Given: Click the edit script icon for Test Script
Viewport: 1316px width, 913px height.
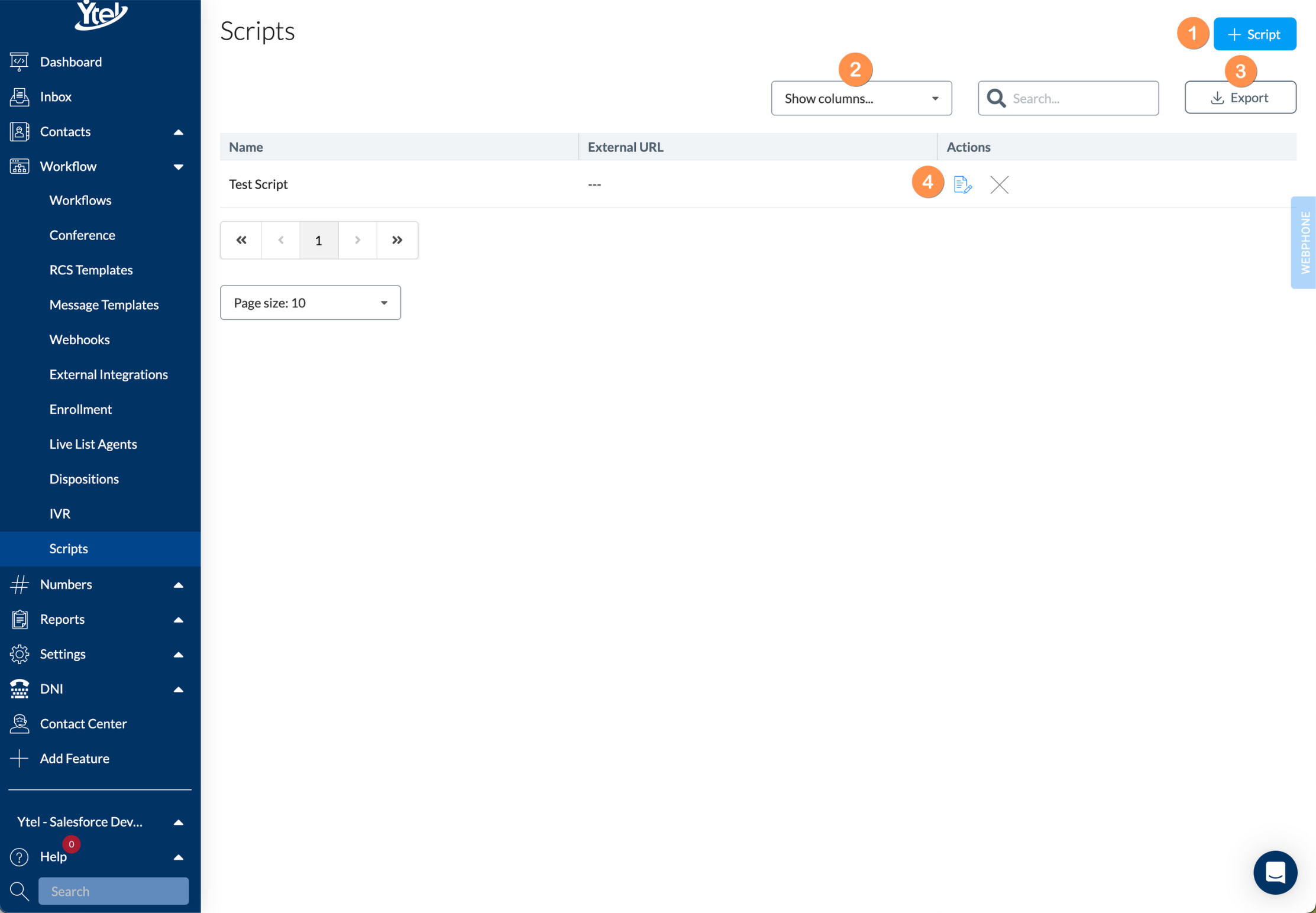Looking at the screenshot, I should (x=962, y=184).
